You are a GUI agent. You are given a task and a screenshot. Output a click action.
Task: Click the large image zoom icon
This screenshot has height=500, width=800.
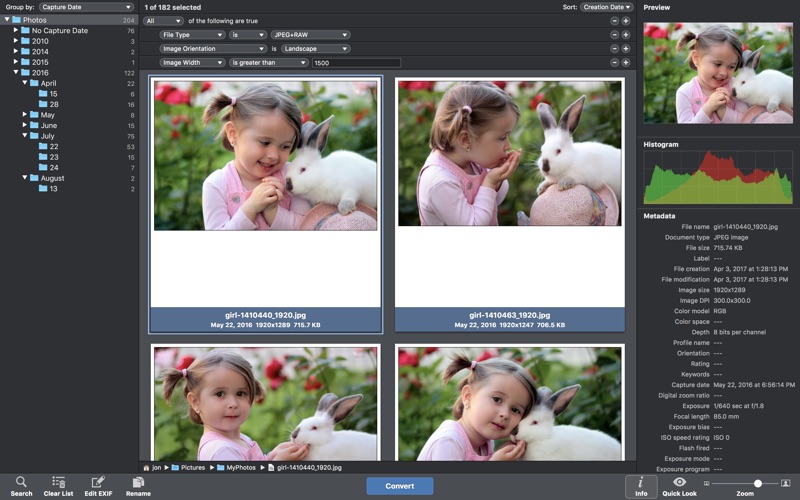[x=785, y=483]
